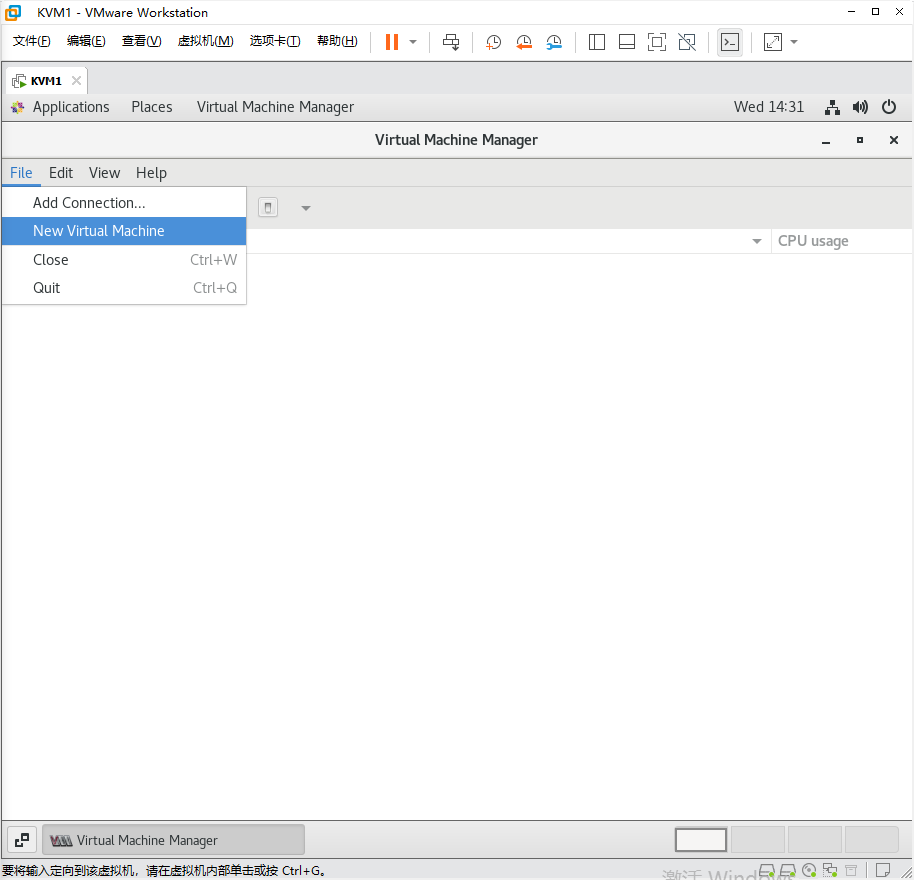The height and width of the screenshot is (880, 914).
Task: Enter VMware full screen mode
Action: click(x=657, y=42)
